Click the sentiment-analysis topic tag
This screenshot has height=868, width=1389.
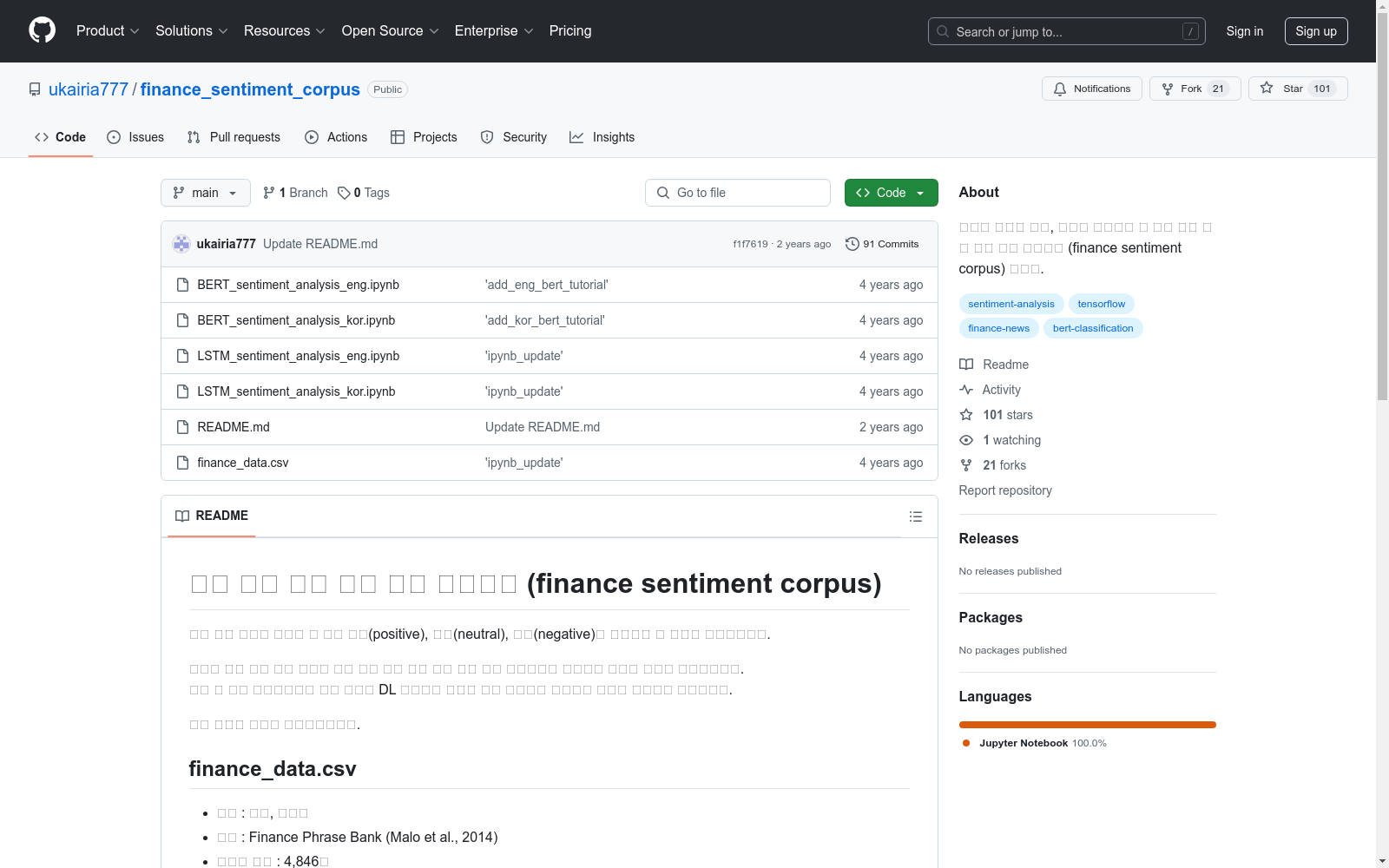coord(1011,304)
